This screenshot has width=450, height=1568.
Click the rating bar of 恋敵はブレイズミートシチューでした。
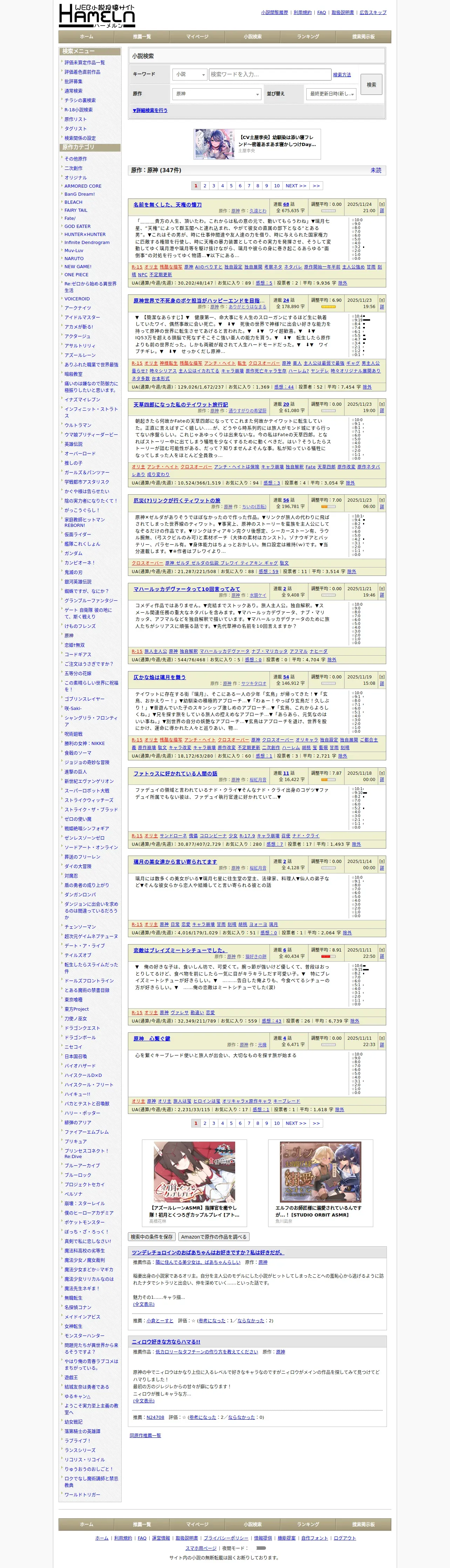click(328, 956)
